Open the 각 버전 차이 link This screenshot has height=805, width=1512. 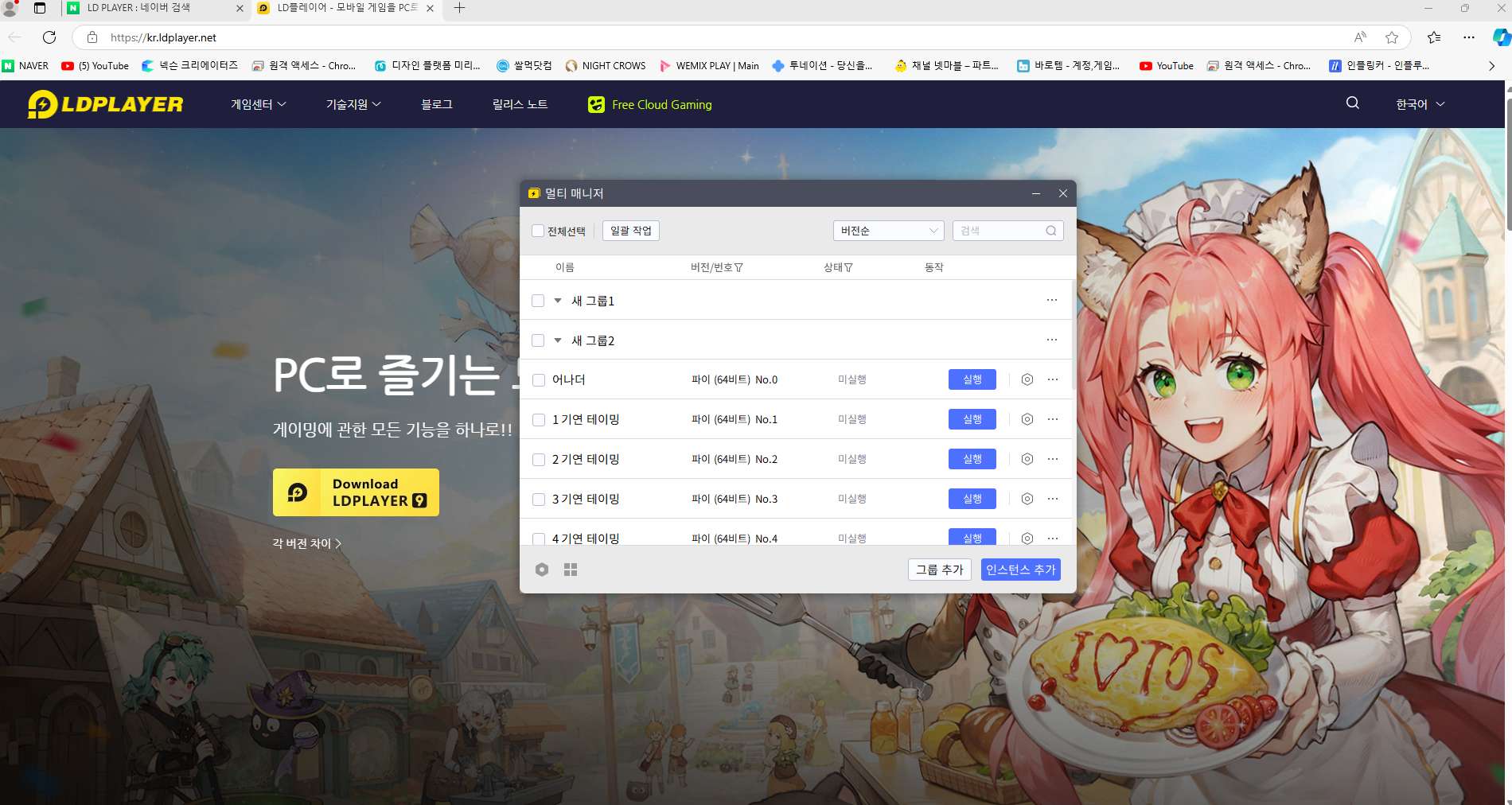click(307, 543)
